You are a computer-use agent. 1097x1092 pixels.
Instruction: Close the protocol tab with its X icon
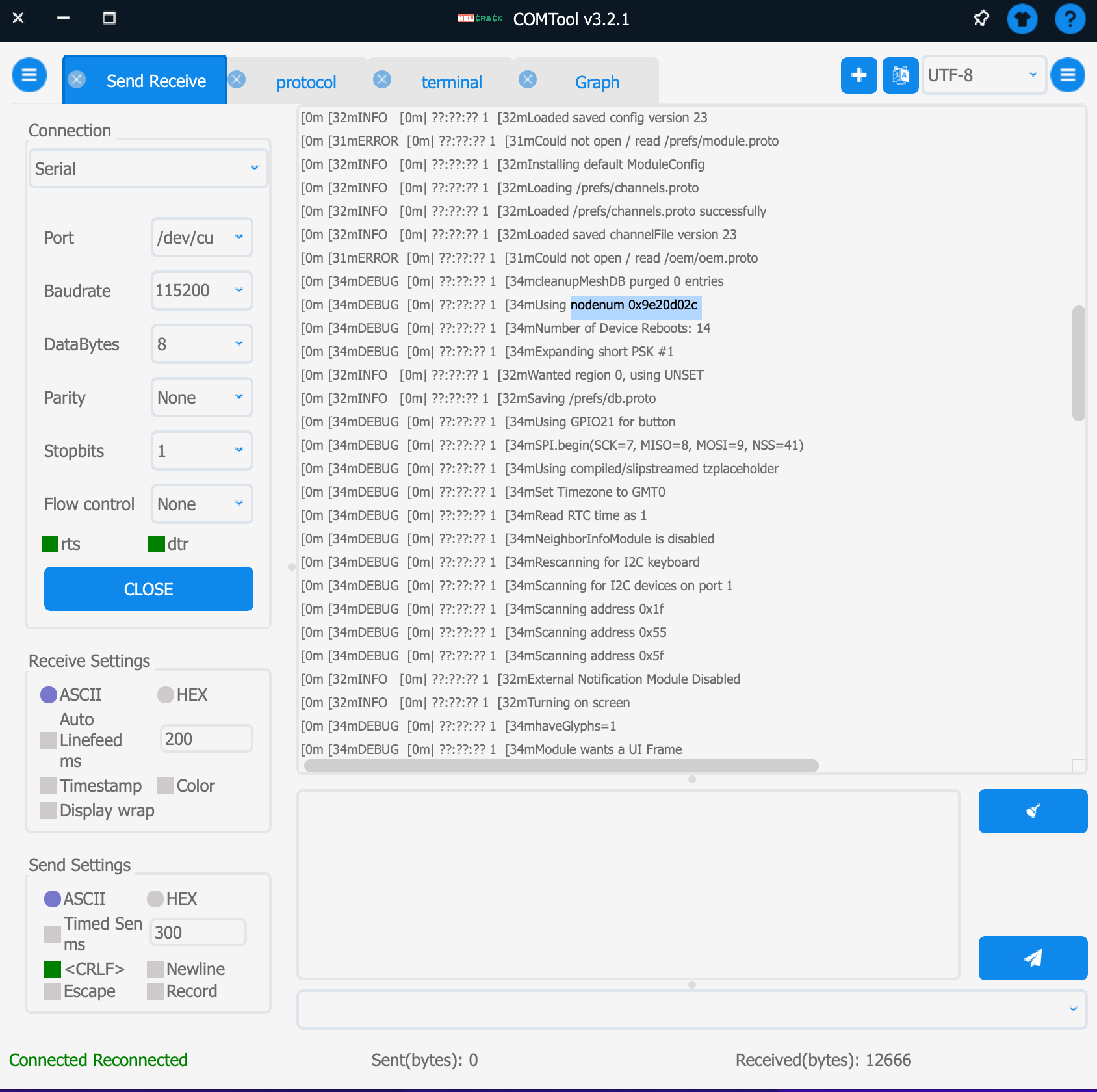pyautogui.click(x=237, y=79)
